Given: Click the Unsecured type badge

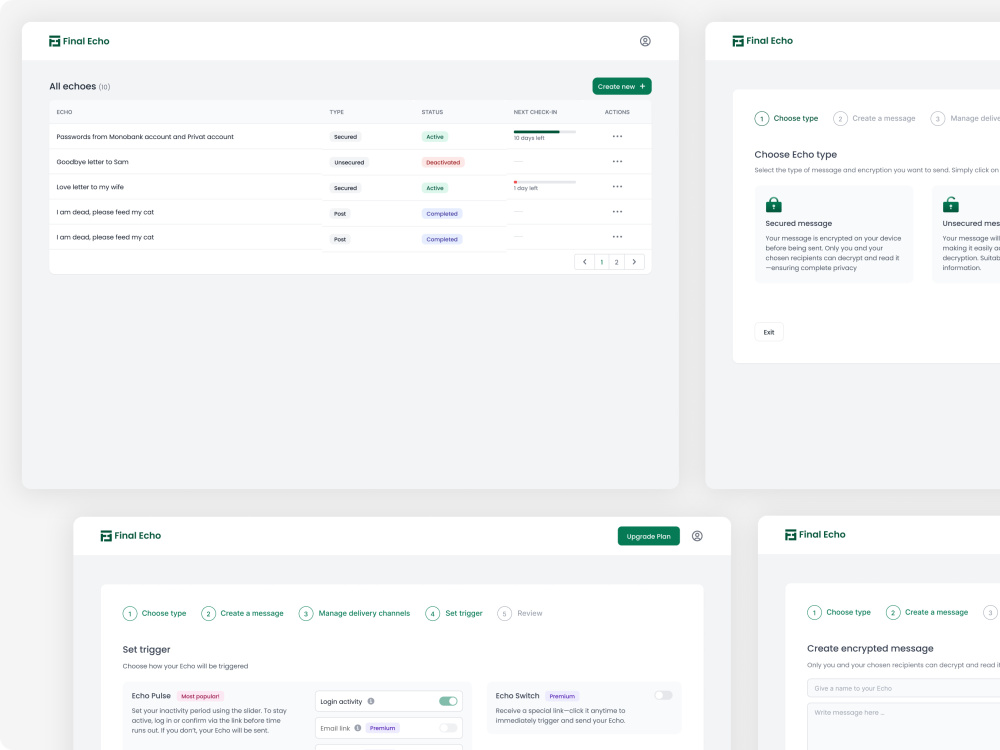Looking at the screenshot, I should (349, 163).
